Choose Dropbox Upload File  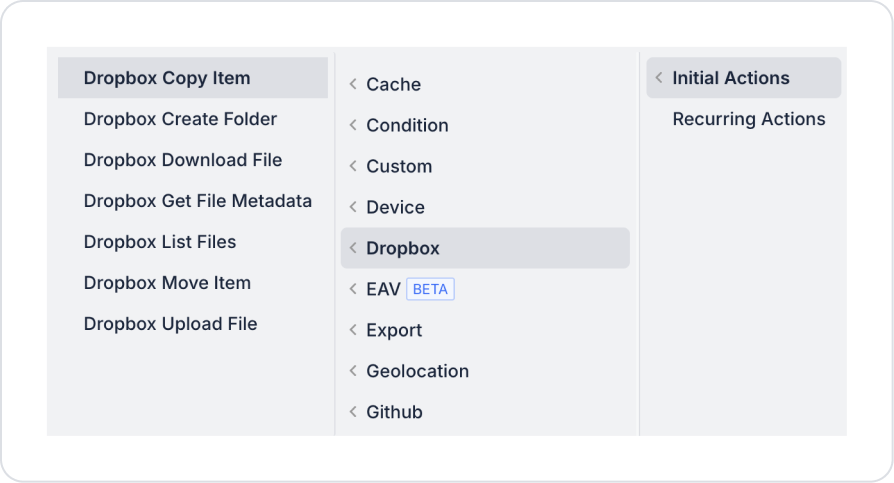click(193, 324)
